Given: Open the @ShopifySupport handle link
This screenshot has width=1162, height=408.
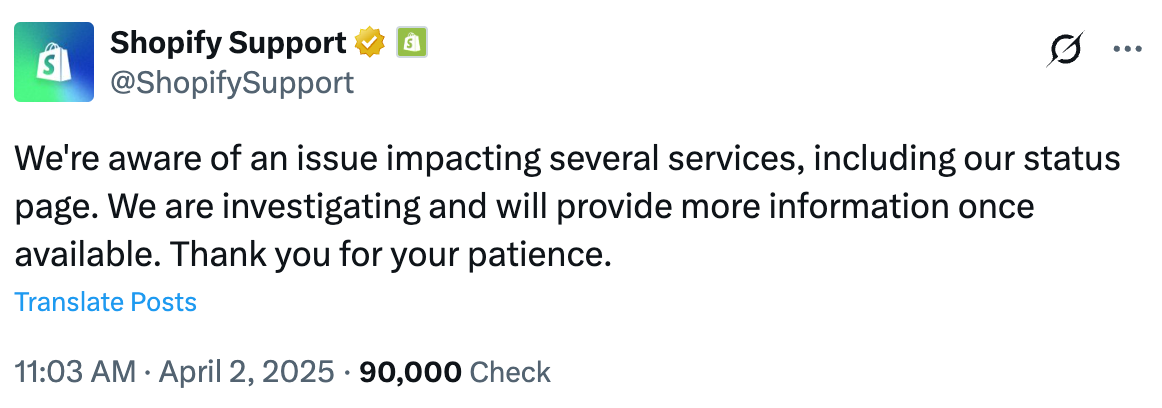Looking at the screenshot, I should point(232,82).
